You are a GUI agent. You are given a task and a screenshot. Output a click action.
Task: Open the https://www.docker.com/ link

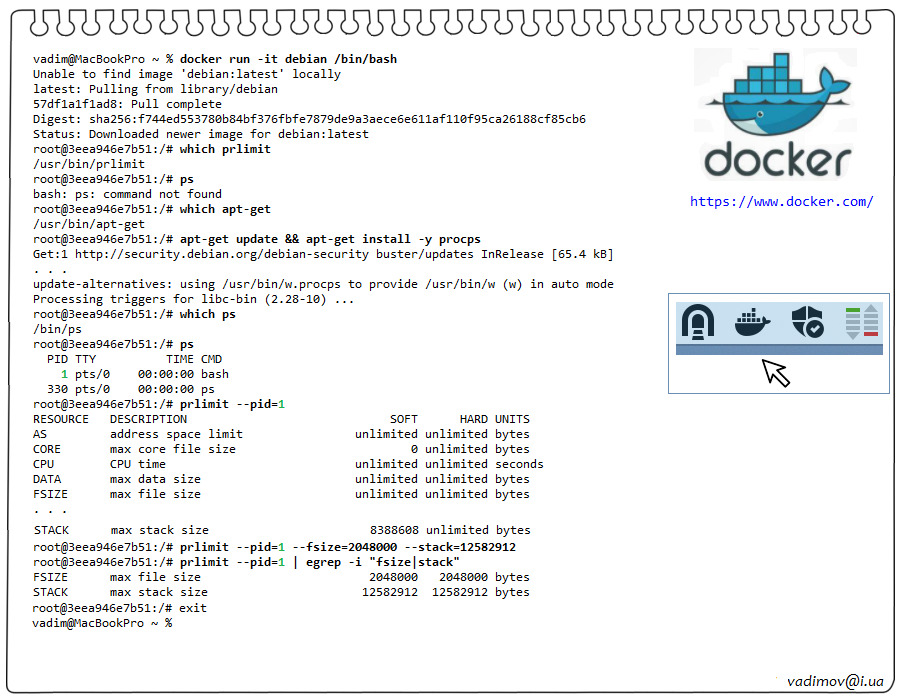click(x=781, y=201)
